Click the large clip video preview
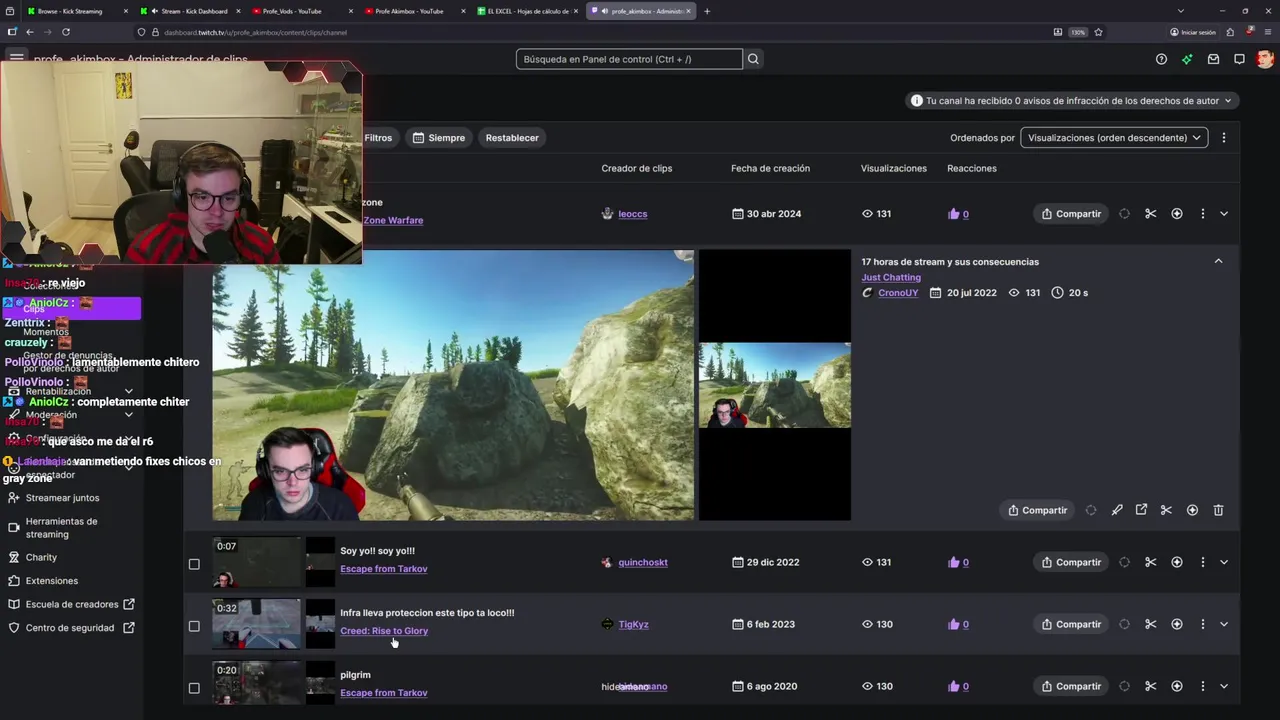Screen dimensions: 1280x720 (453, 385)
